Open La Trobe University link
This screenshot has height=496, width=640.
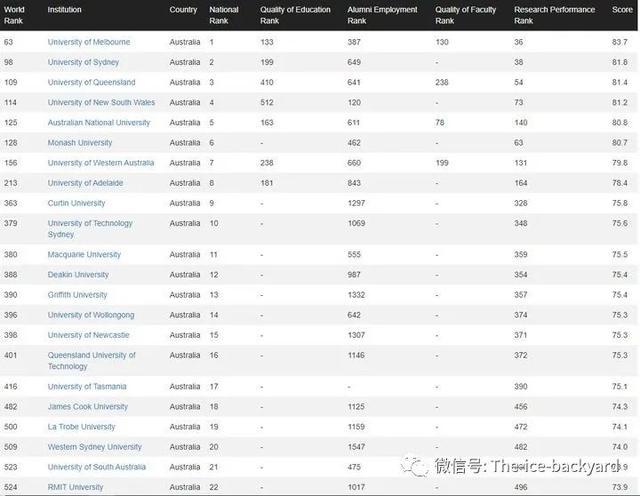point(81,427)
